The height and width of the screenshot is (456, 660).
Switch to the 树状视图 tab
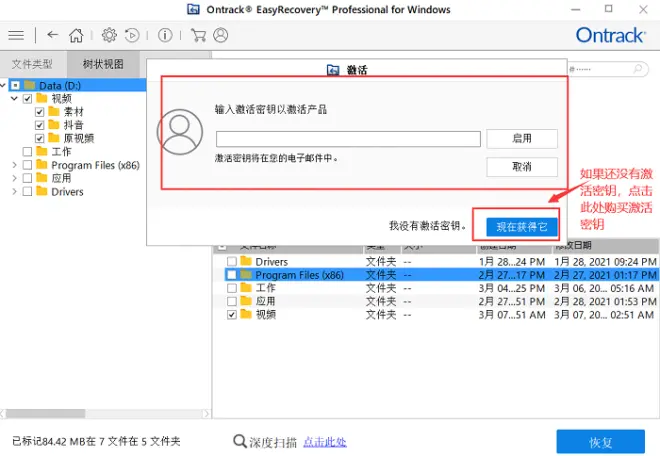coord(103,64)
